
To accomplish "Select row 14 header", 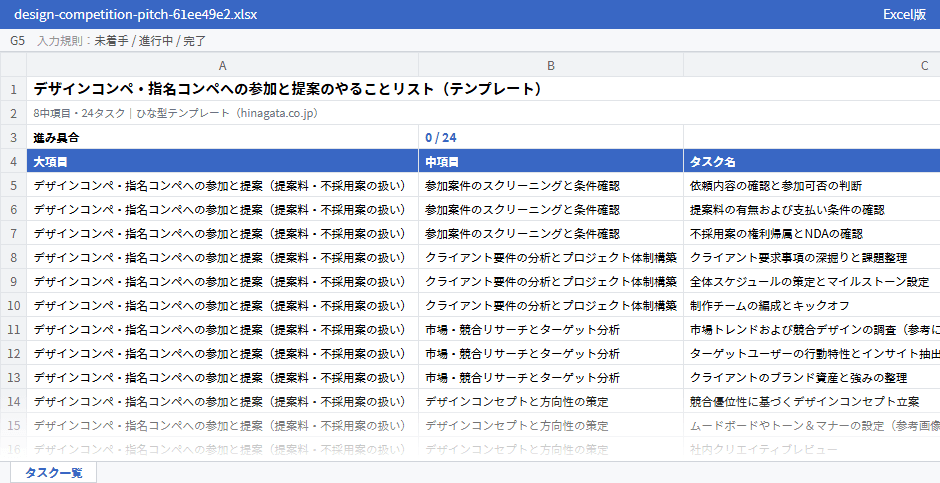I will click(13, 401).
